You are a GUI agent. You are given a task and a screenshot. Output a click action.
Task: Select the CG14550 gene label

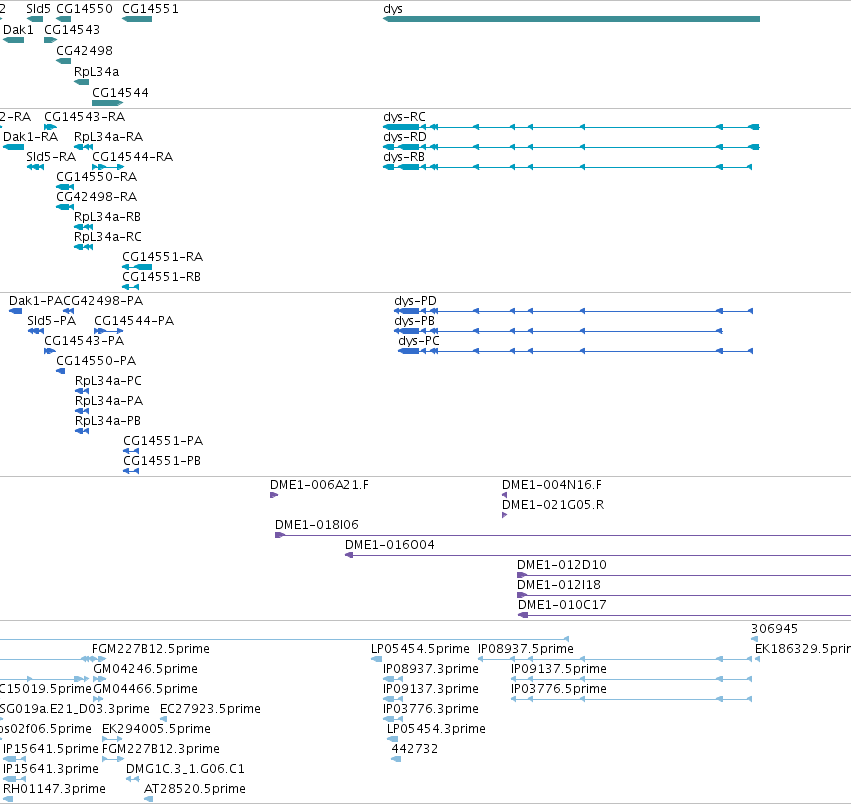84,9
